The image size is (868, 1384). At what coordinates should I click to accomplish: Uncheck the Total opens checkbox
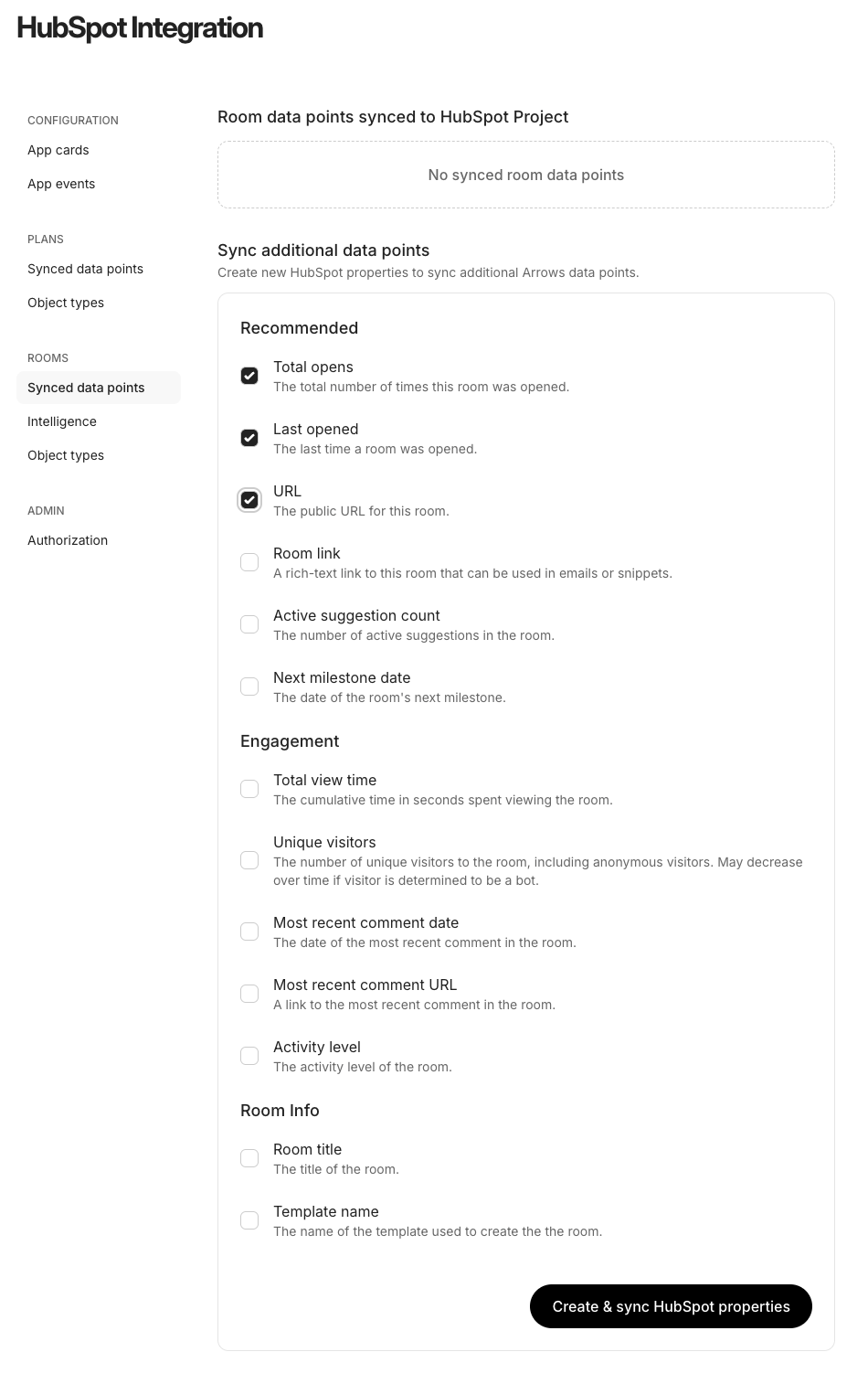249,376
